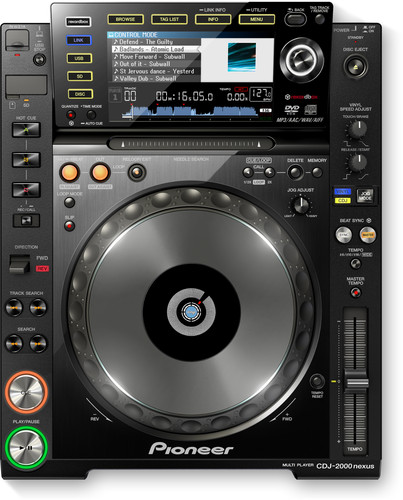Trigger HOT CUE B pad
Viewport: 403px width, 500px height.
(26, 160)
